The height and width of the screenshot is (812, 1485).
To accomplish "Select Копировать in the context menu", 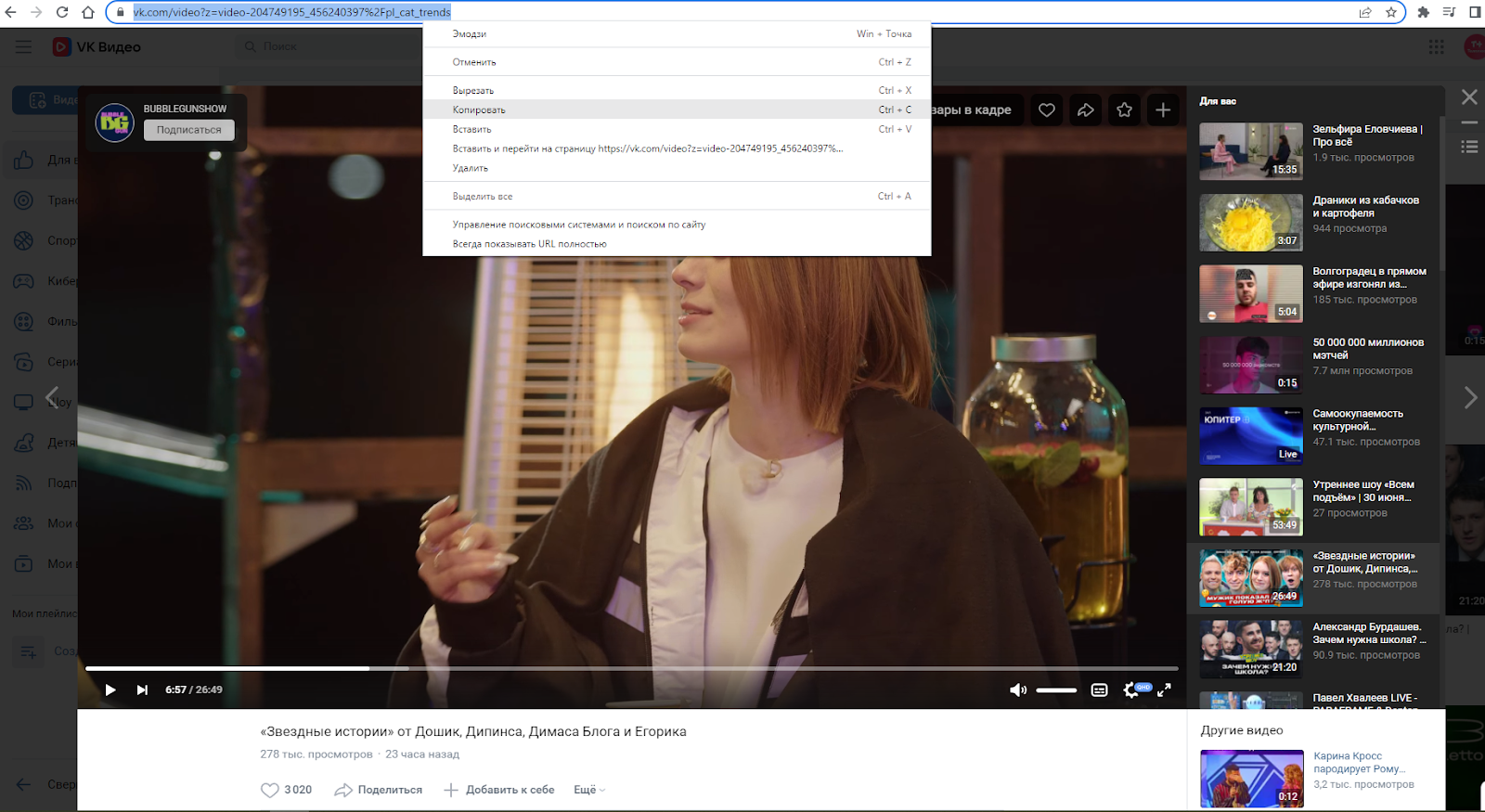I will (479, 110).
